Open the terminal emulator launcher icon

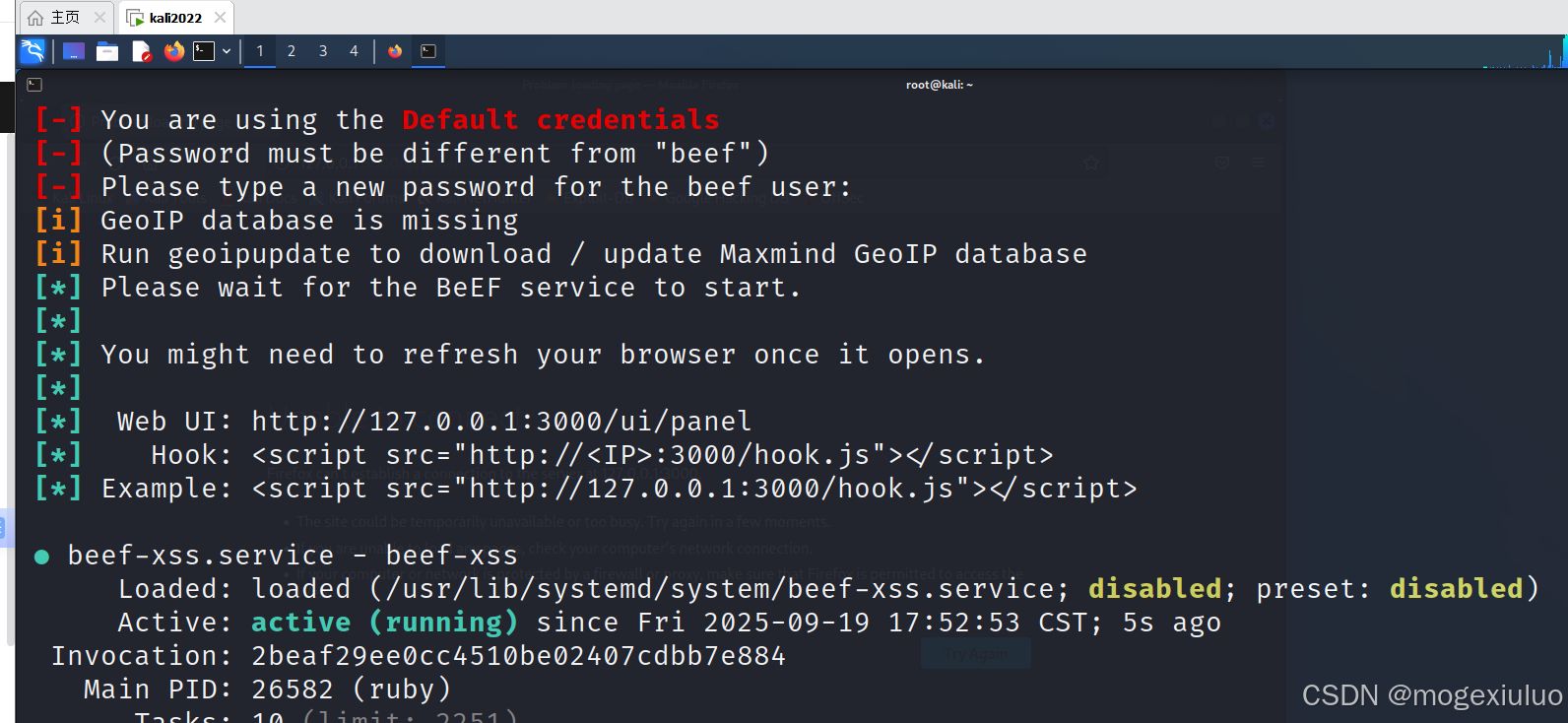tap(204, 51)
